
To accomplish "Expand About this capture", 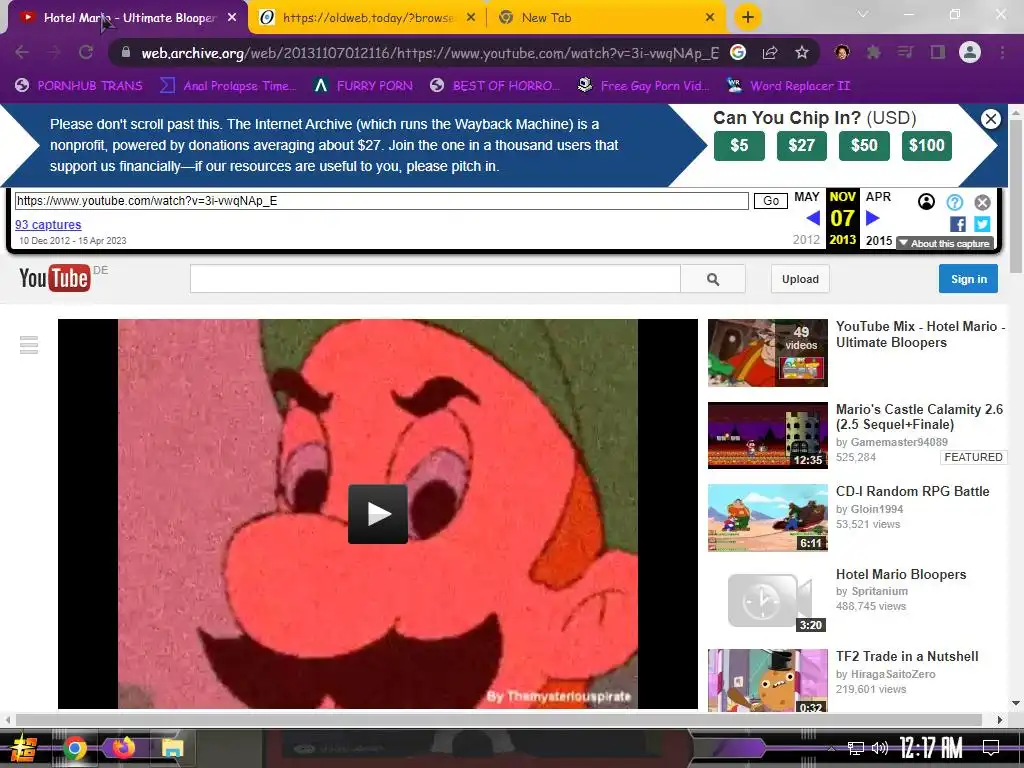I will coord(945,243).
